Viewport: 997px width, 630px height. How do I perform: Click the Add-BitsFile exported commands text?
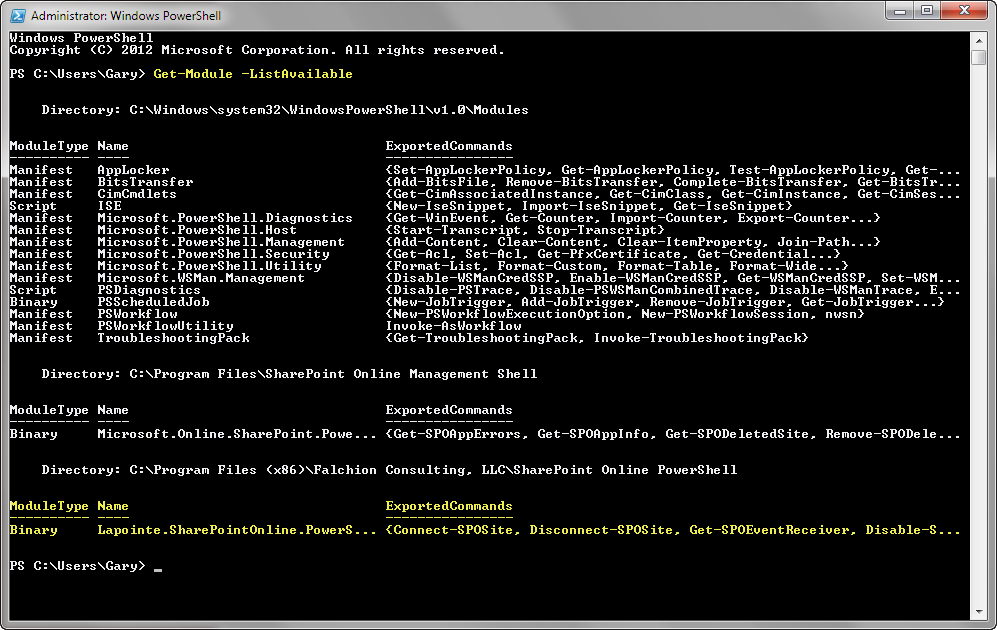673,182
